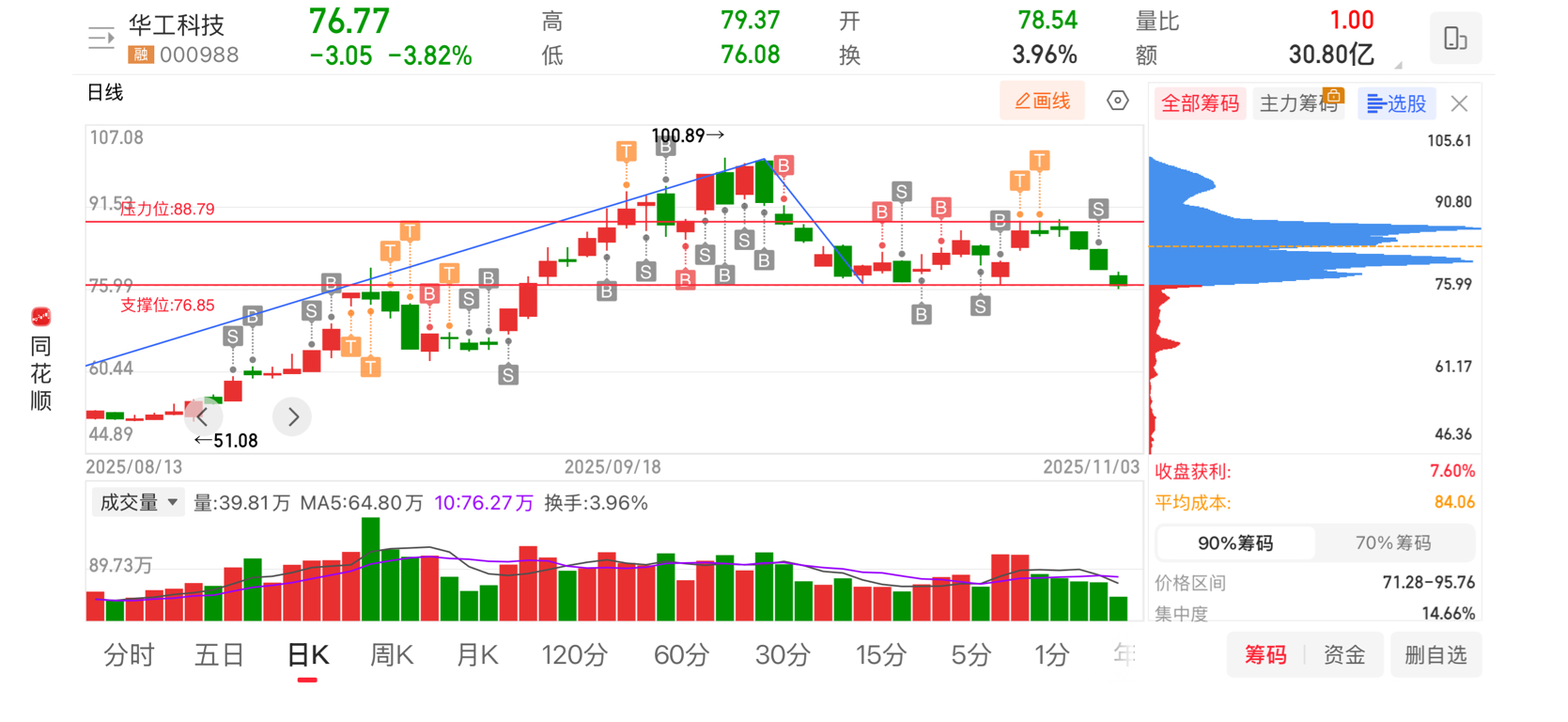Switch to 70%筹码 view

(x=1393, y=543)
